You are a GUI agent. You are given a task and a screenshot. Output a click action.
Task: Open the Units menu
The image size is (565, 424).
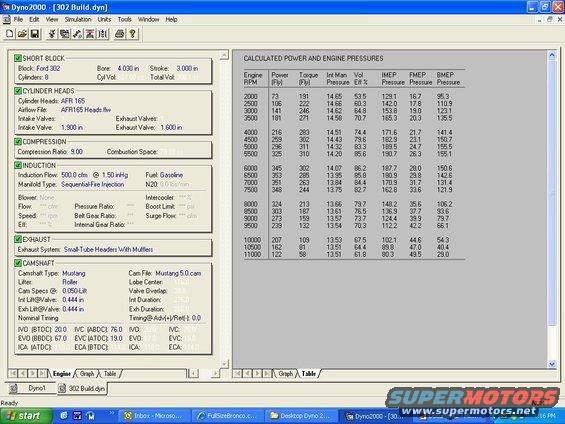pos(104,19)
